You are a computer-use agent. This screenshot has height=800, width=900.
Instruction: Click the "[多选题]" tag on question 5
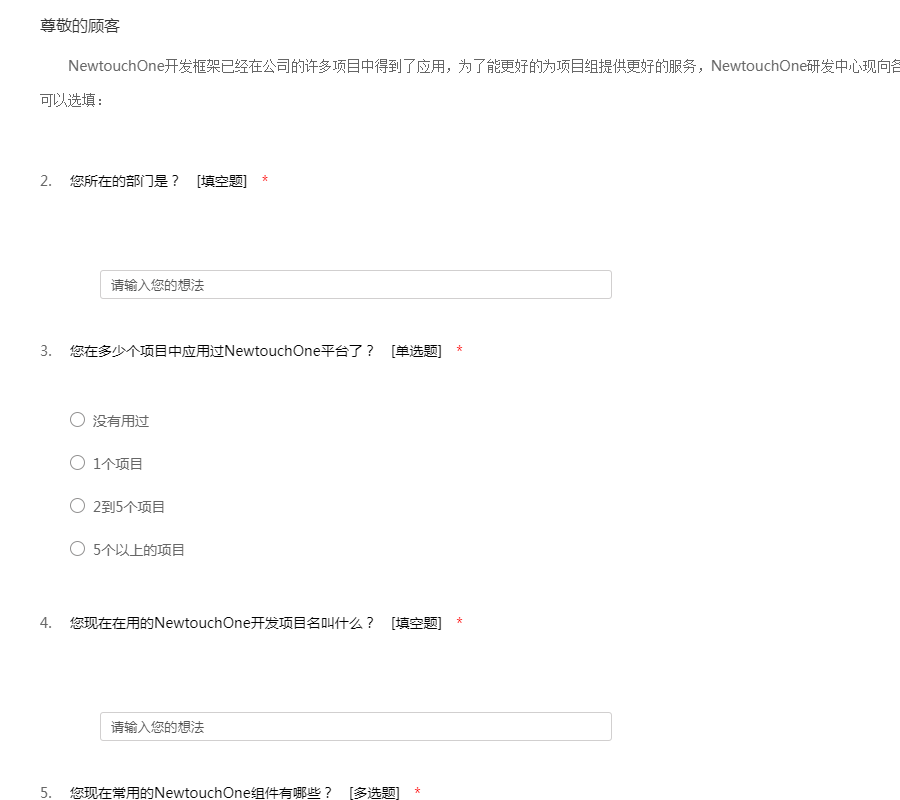(374, 793)
